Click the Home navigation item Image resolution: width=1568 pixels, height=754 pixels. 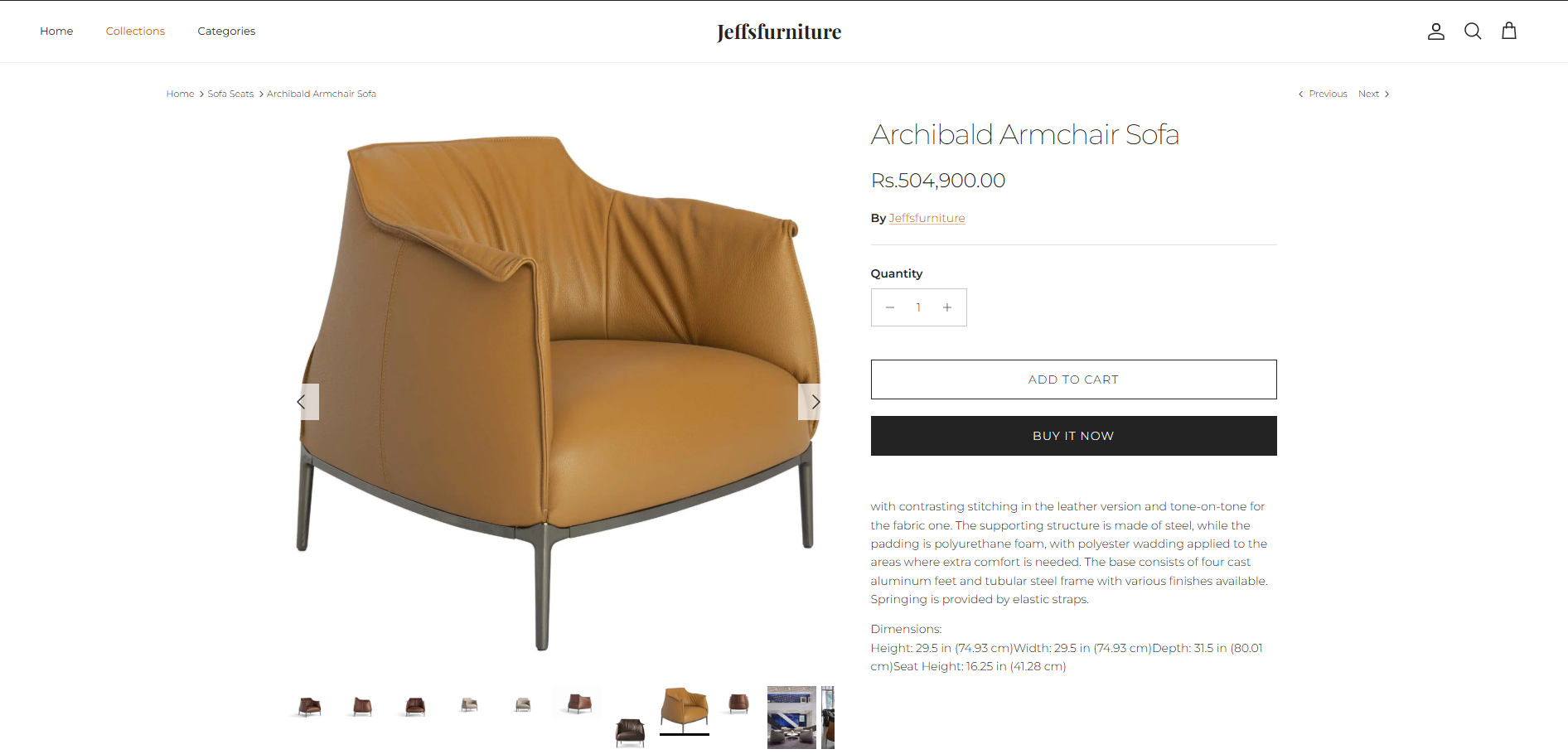tap(56, 31)
